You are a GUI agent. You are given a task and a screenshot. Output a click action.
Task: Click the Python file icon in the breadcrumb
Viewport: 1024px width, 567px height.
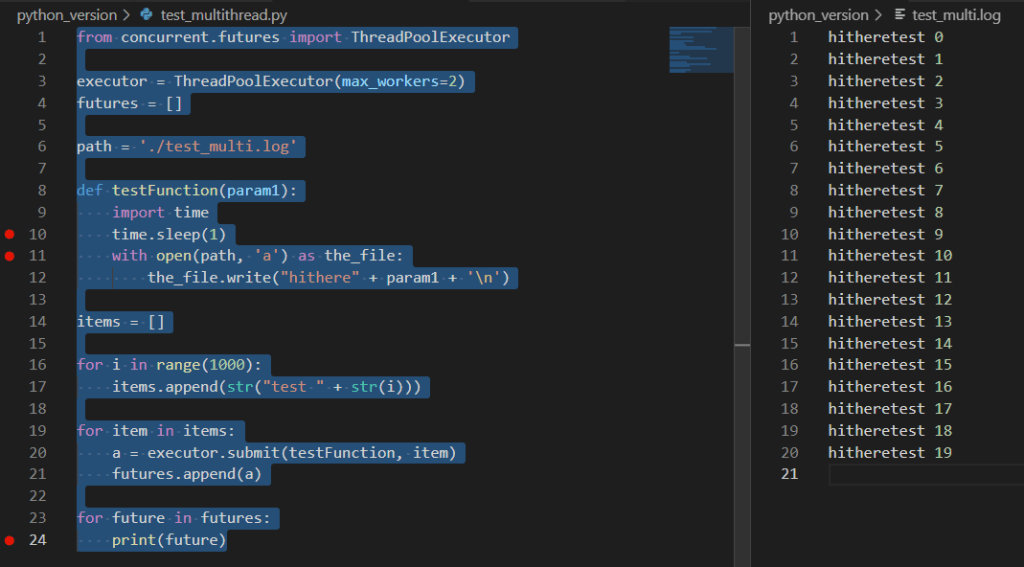[147, 15]
